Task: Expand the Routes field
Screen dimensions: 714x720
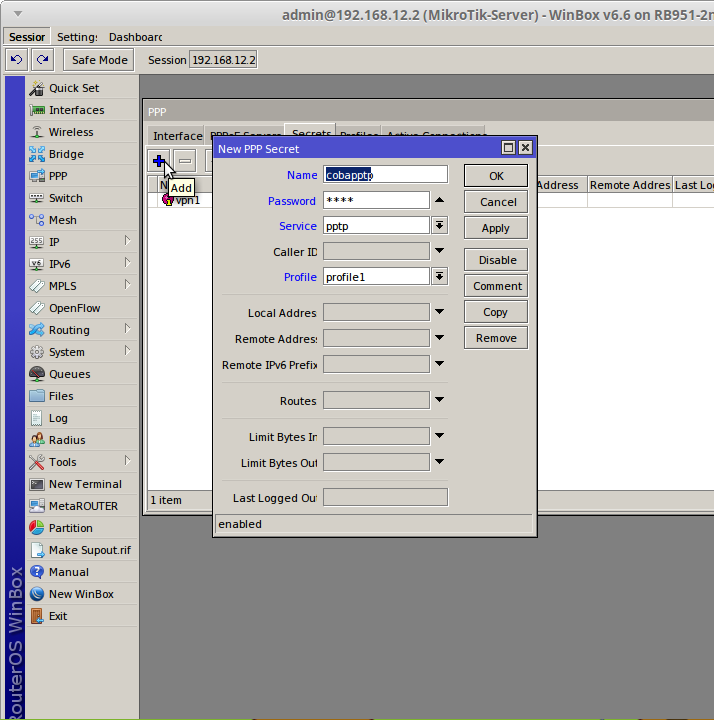Action: point(439,399)
